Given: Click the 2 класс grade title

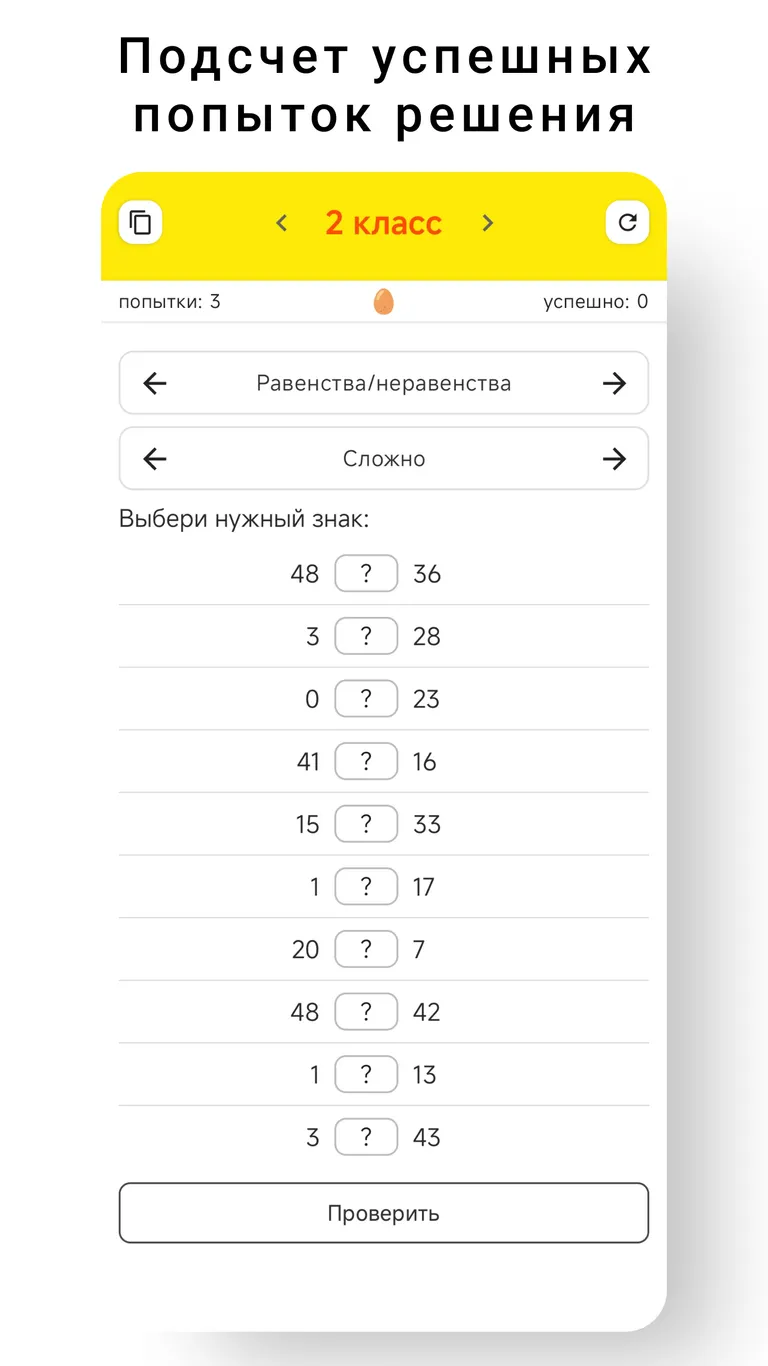Looking at the screenshot, I should pos(383,223).
